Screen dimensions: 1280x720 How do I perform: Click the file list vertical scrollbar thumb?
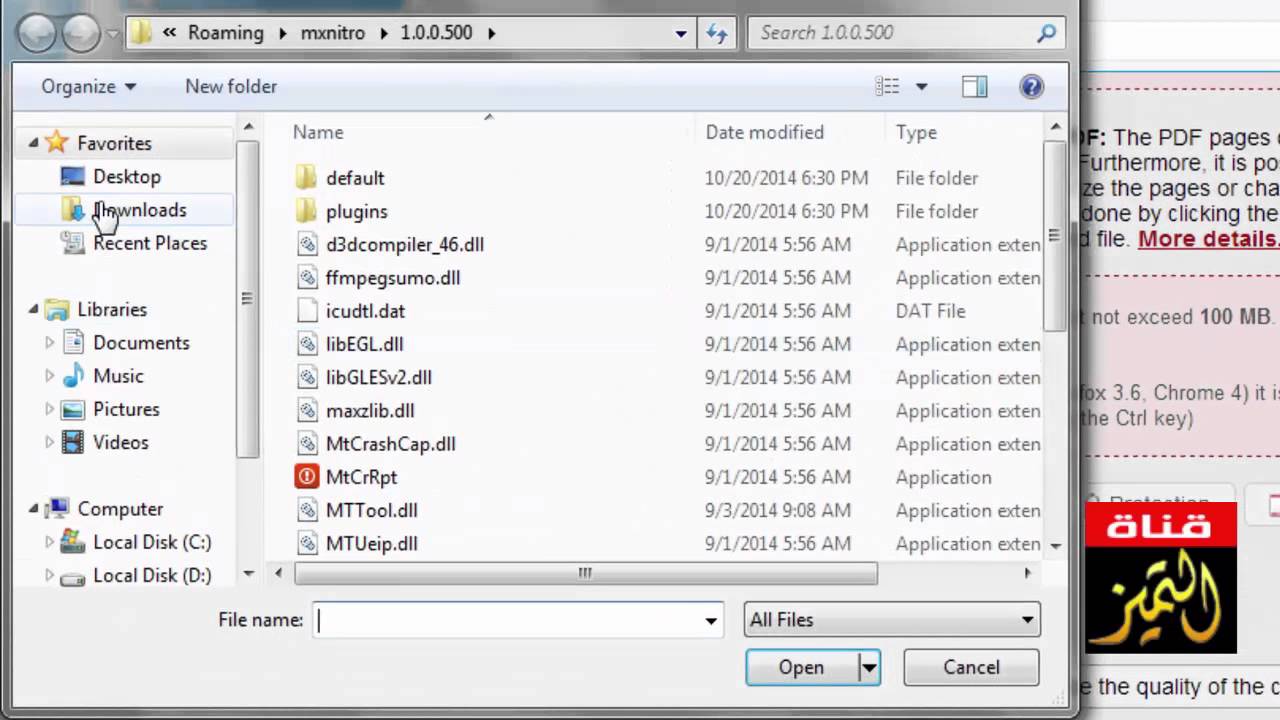[x=1054, y=236]
